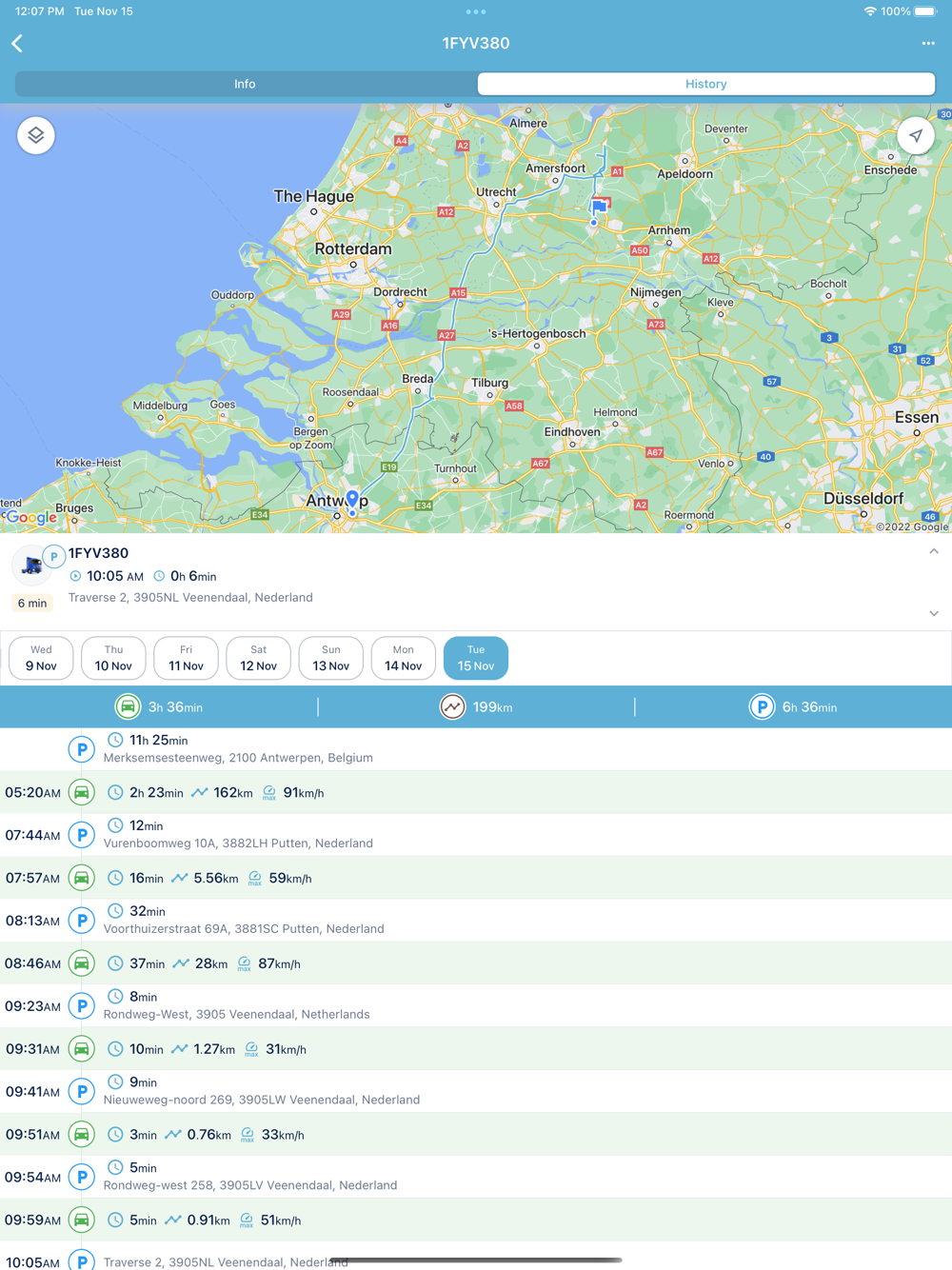
Task: Select Mon 14 Nov date
Action: [x=403, y=658]
